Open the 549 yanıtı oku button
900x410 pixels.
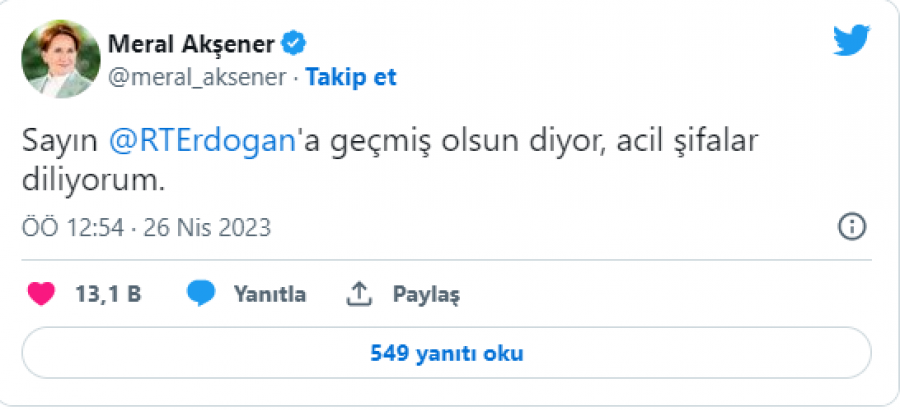click(x=446, y=353)
